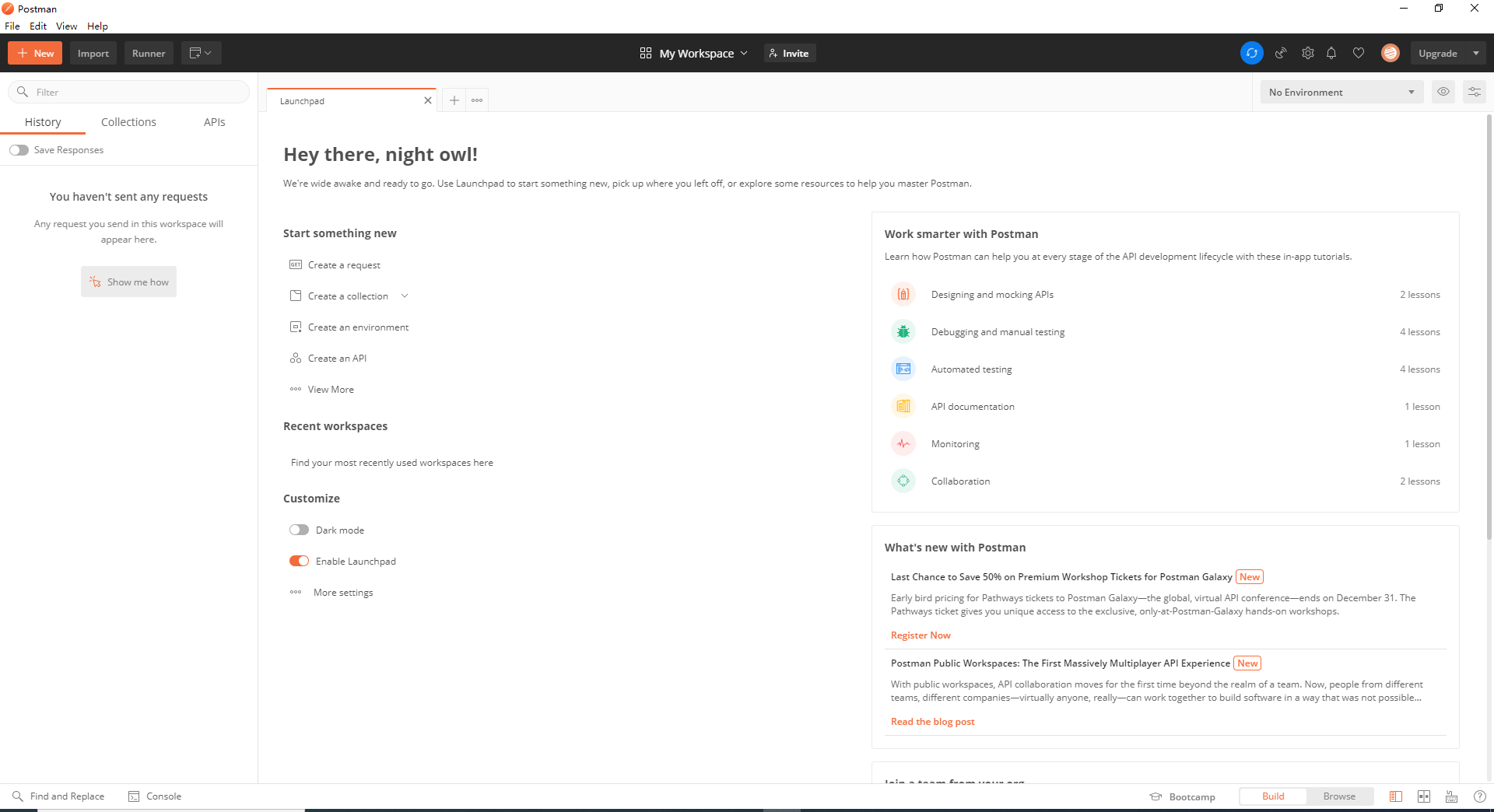Open the help question mark icon
The width and height of the screenshot is (1494, 812).
(x=1480, y=796)
